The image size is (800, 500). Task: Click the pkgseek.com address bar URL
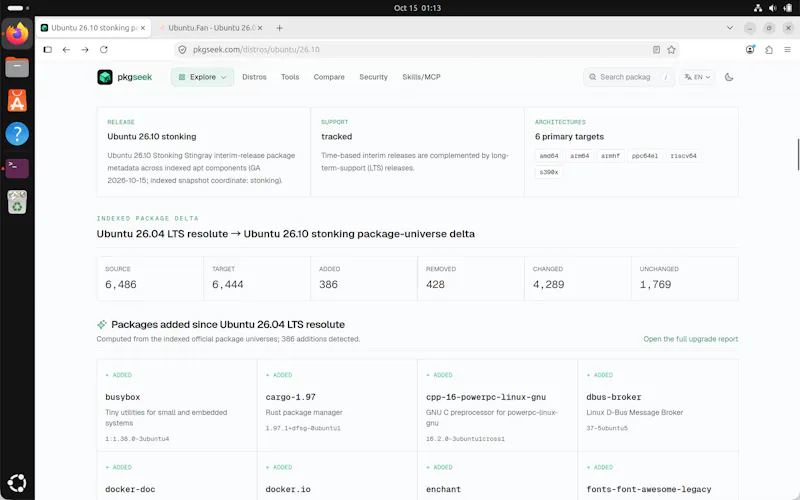pos(256,49)
